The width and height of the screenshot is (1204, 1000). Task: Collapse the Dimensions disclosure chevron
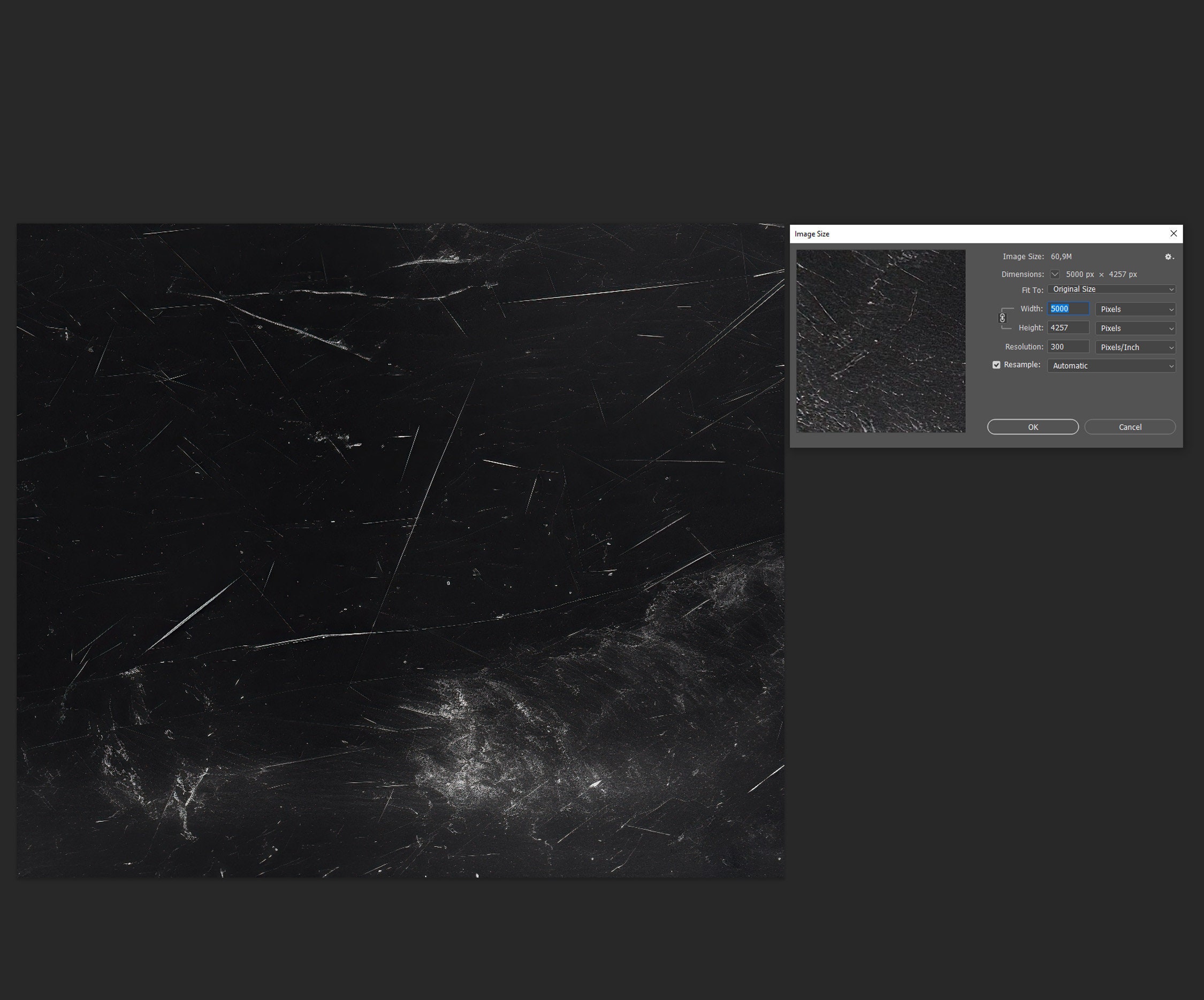point(1055,274)
